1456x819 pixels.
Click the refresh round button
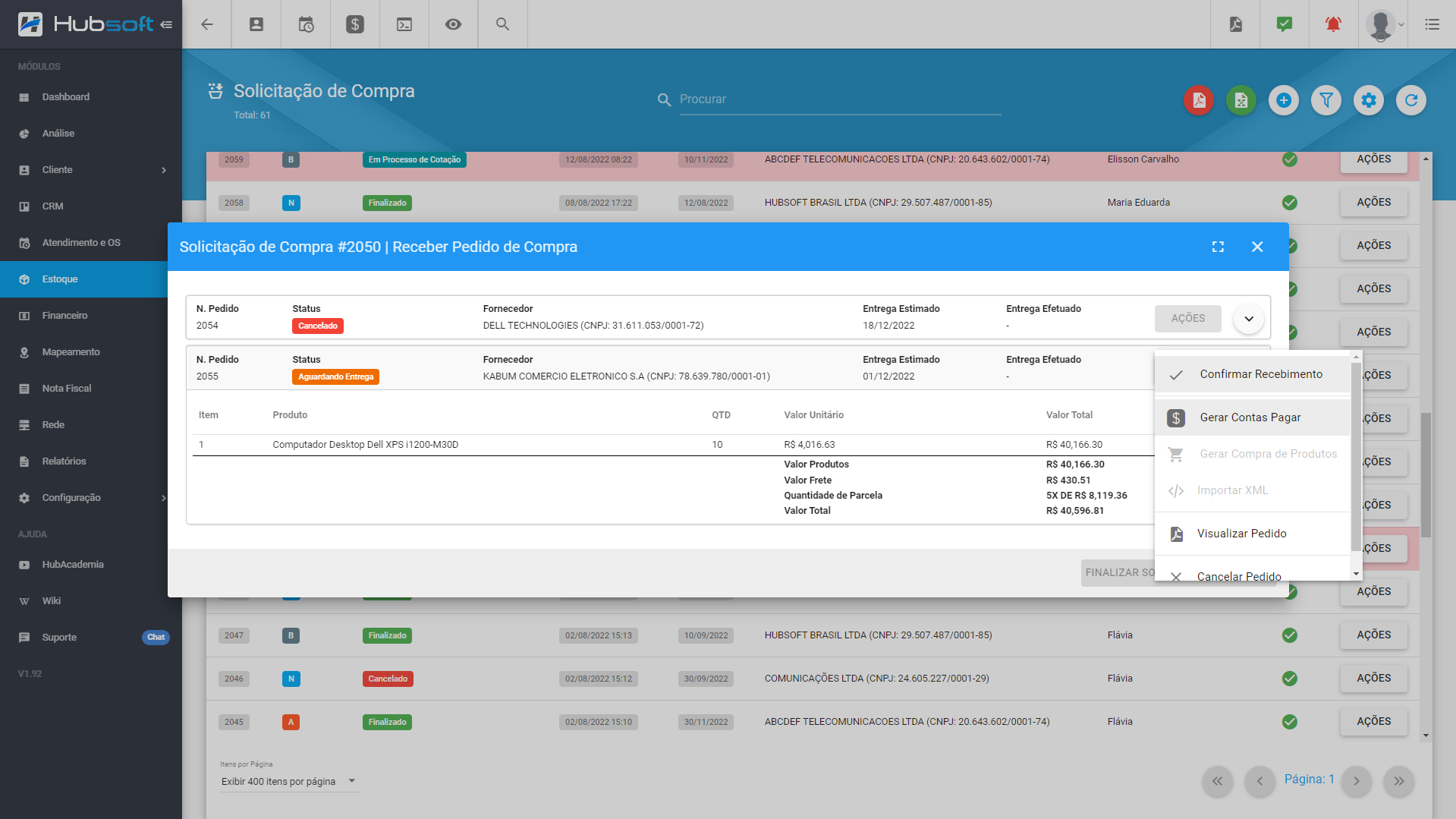[x=1411, y=100]
